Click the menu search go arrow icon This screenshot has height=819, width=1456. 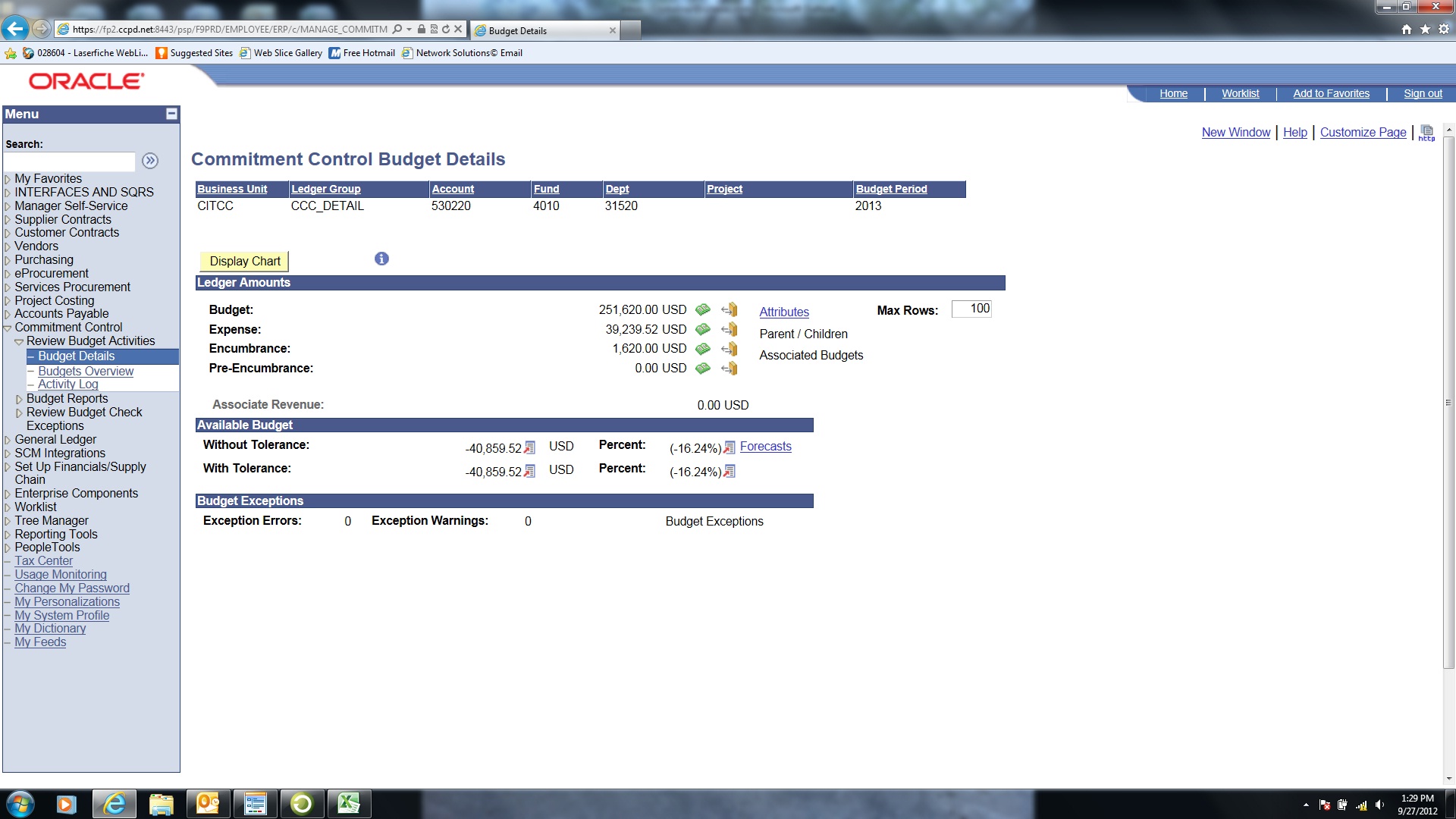[150, 161]
